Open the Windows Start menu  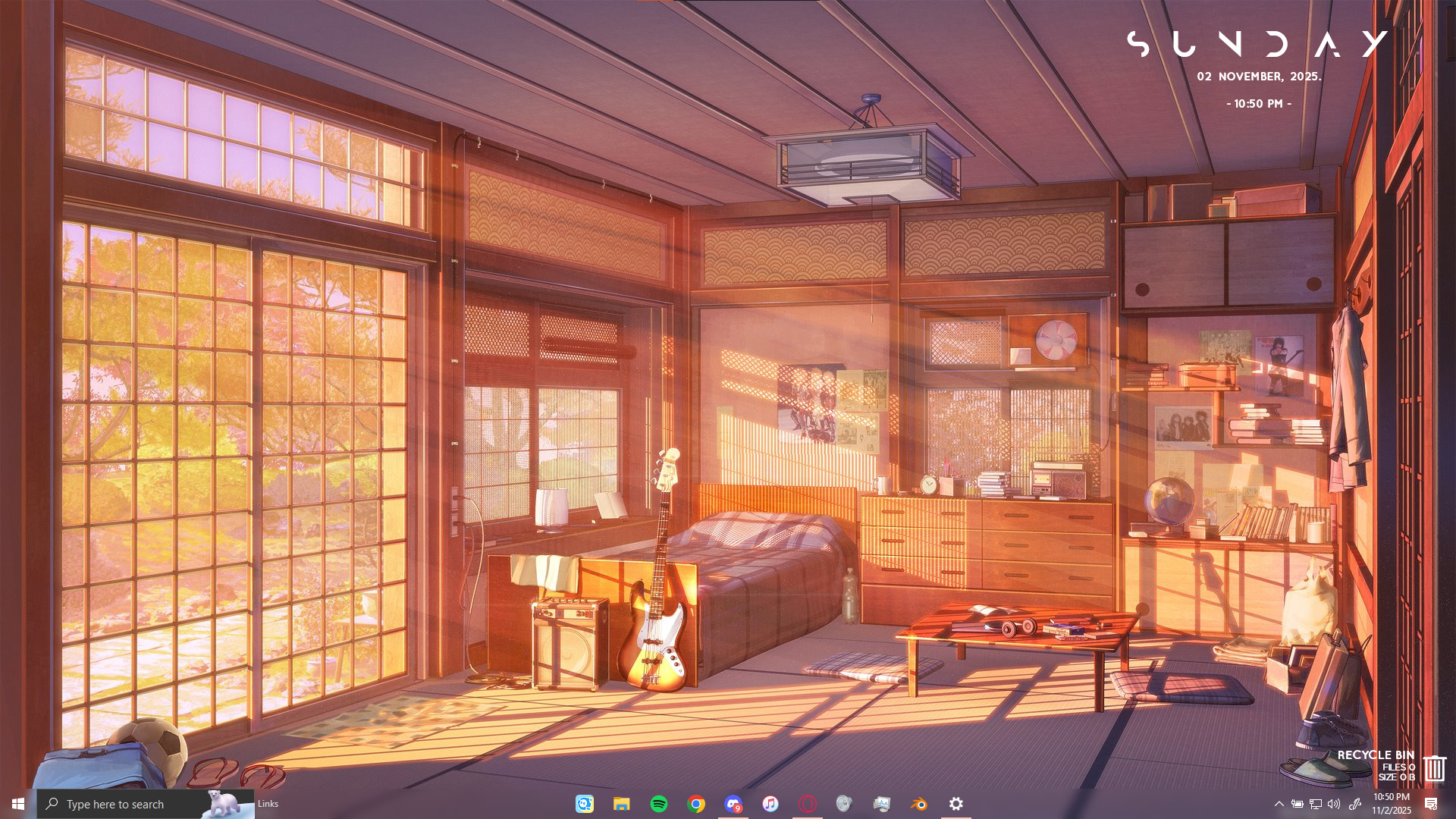18,804
